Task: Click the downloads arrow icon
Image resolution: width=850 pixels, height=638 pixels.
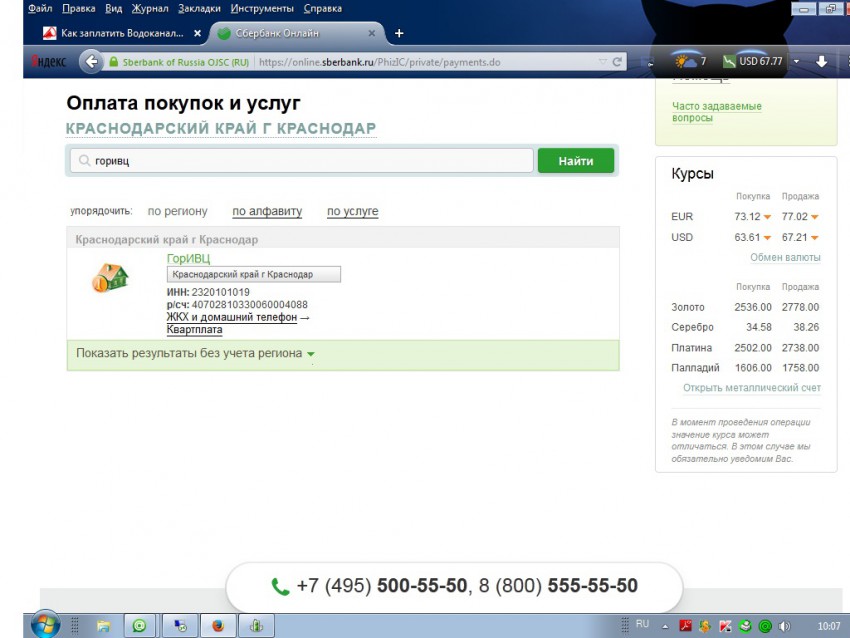Action: point(821,61)
